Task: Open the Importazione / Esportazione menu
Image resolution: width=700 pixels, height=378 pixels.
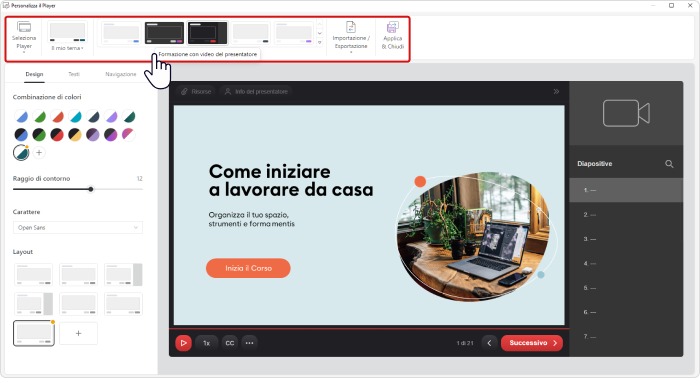Action: click(351, 37)
